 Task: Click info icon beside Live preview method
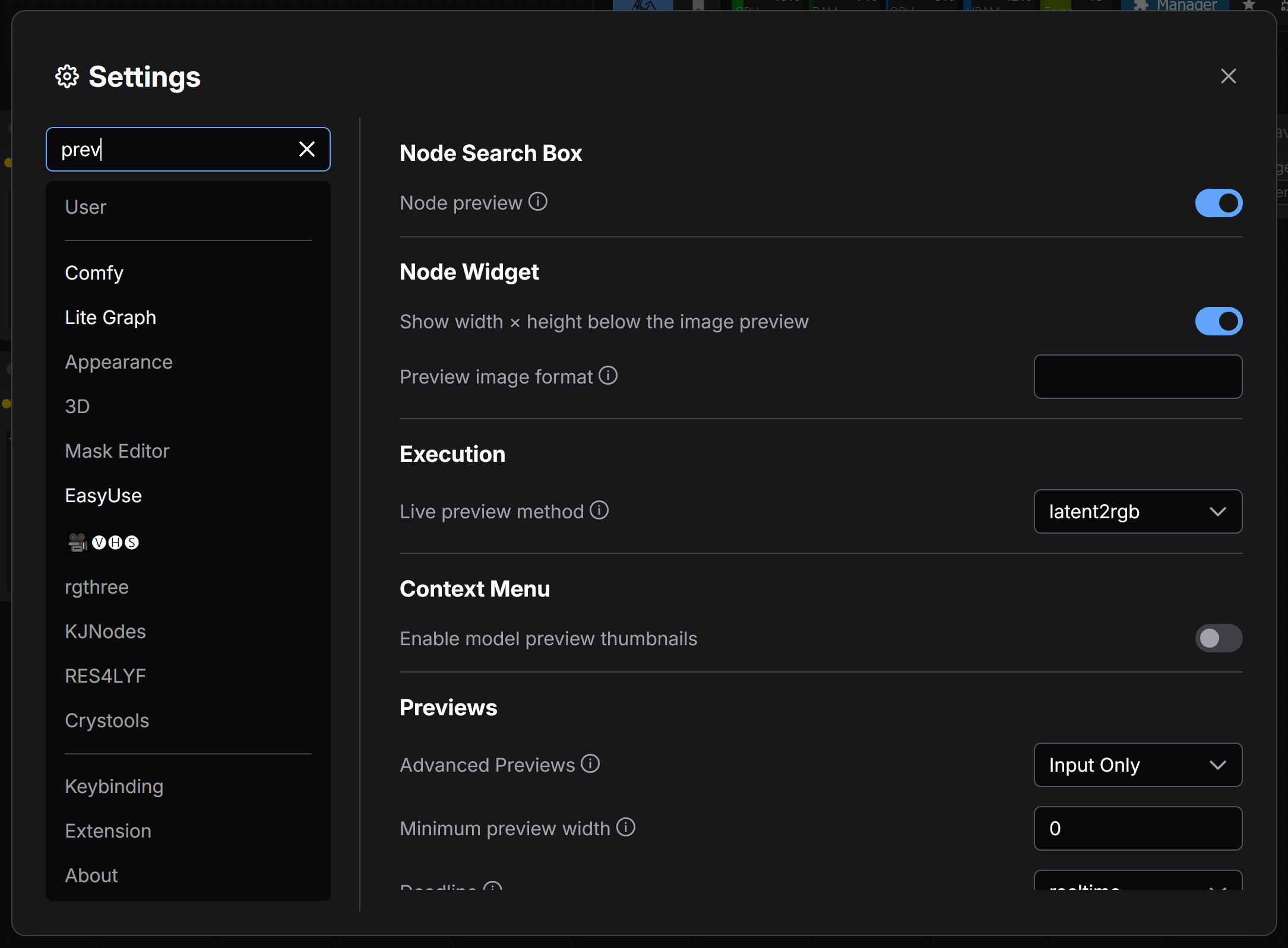(x=599, y=511)
